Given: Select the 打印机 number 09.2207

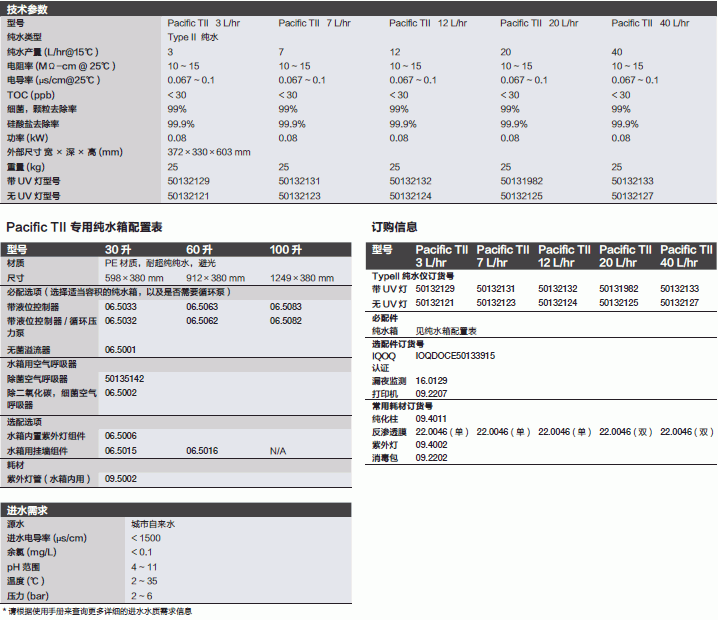Looking at the screenshot, I should pyautogui.click(x=431, y=393).
